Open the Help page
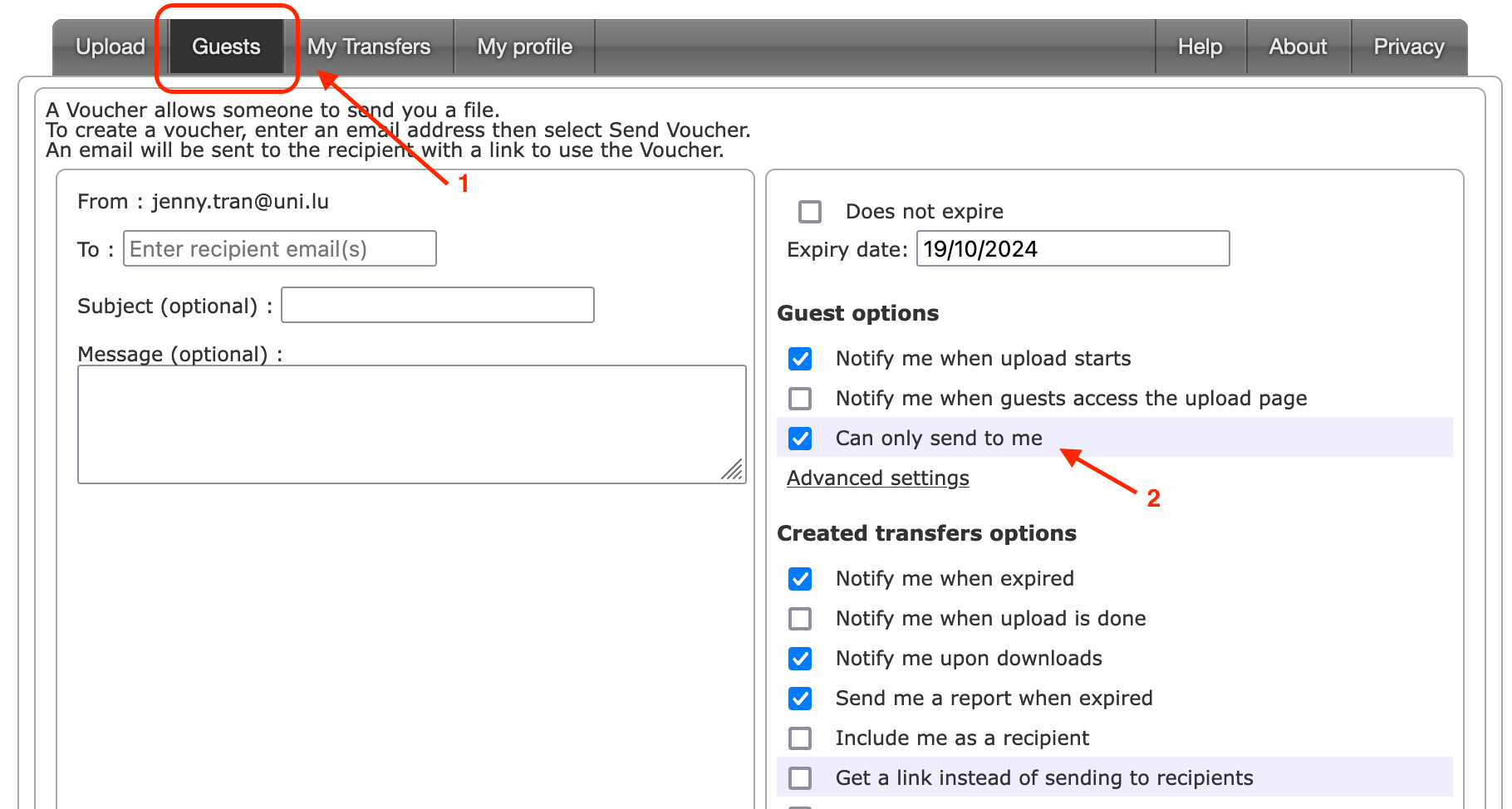1512x809 pixels. pos(1200,47)
